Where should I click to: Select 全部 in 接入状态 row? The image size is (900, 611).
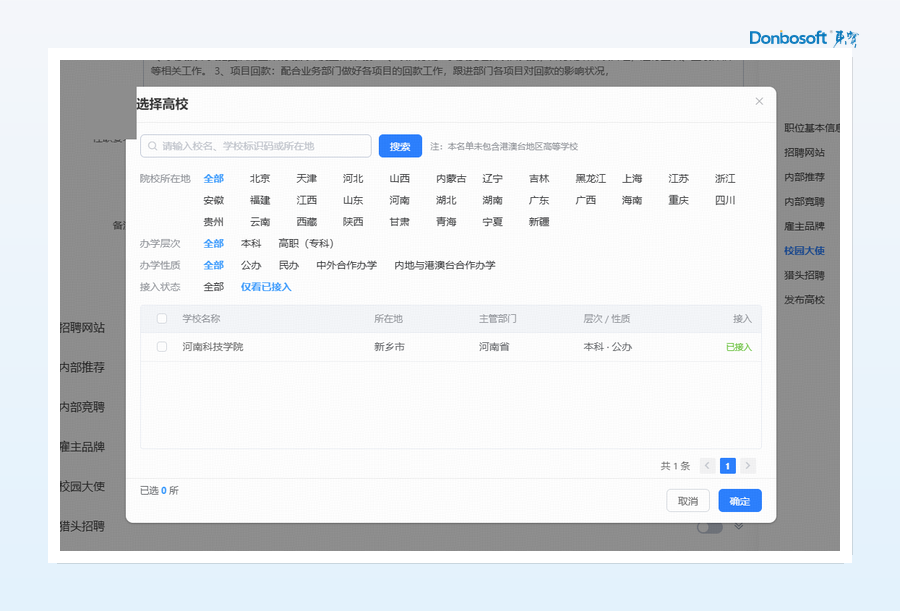pyautogui.click(x=214, y=287)
